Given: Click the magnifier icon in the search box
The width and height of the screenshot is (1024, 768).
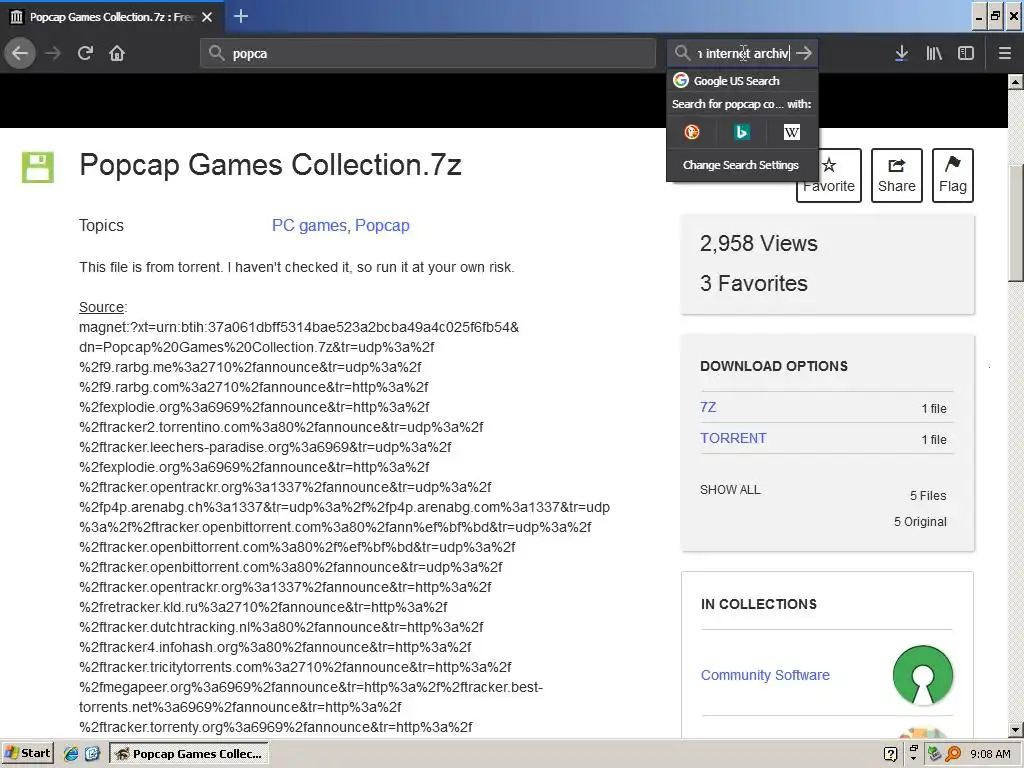Looking at the screenshot, I should tap(682, 53).
